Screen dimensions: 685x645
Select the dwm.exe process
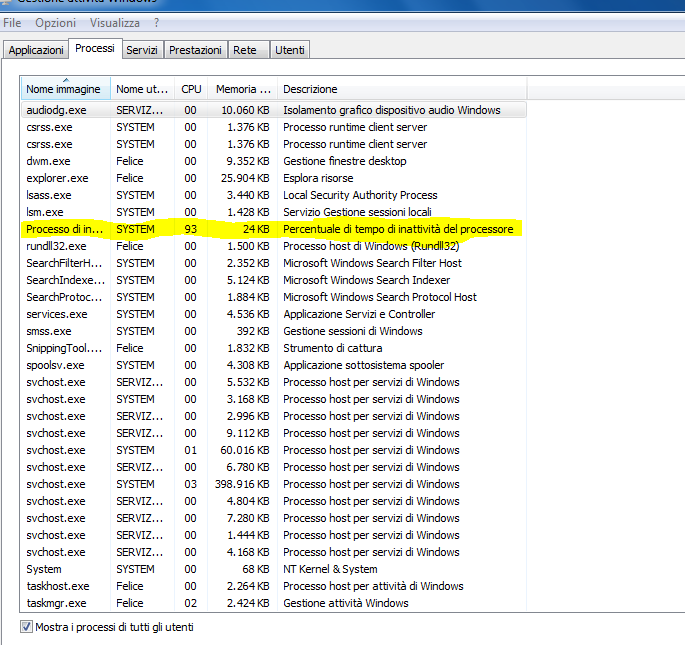coord(273,161)
